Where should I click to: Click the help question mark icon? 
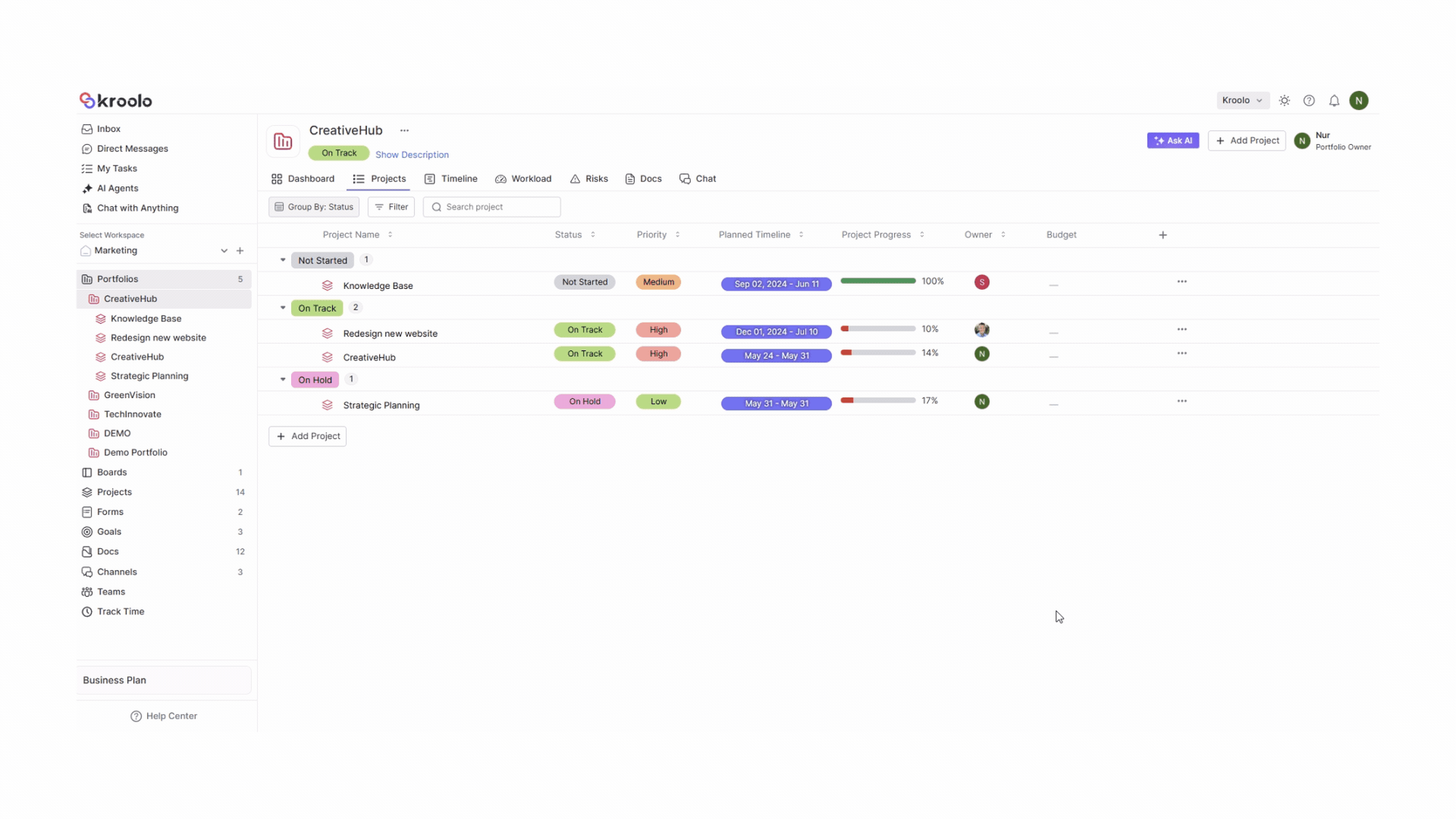pyautogui.click(x=1309, y=100)
